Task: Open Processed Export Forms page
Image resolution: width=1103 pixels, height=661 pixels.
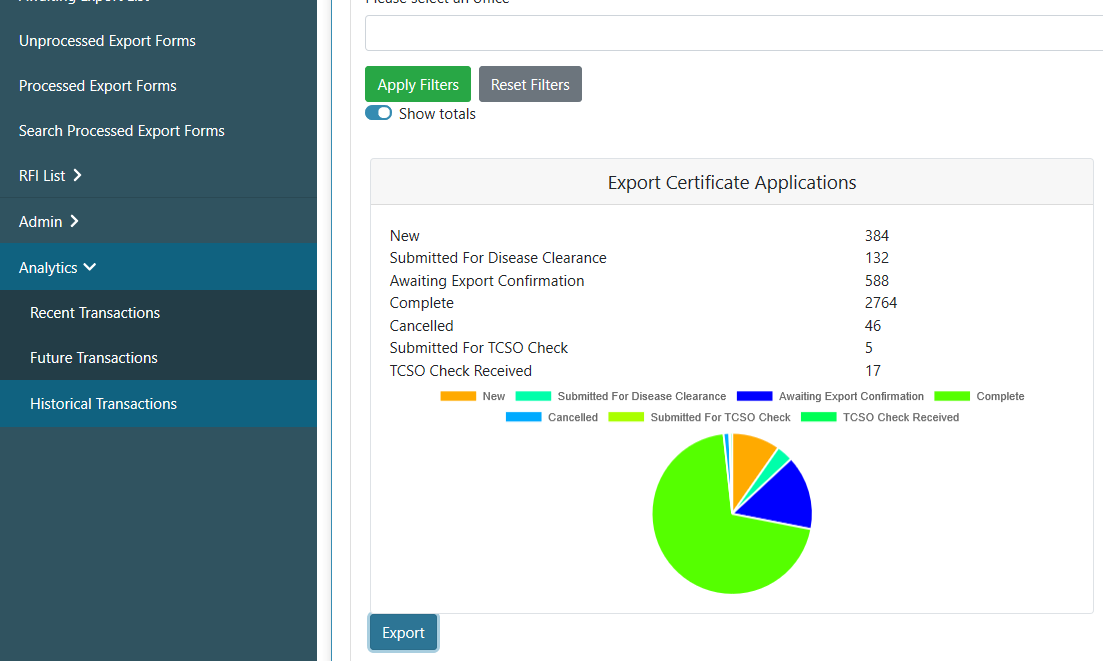Action: coord(97,86)
